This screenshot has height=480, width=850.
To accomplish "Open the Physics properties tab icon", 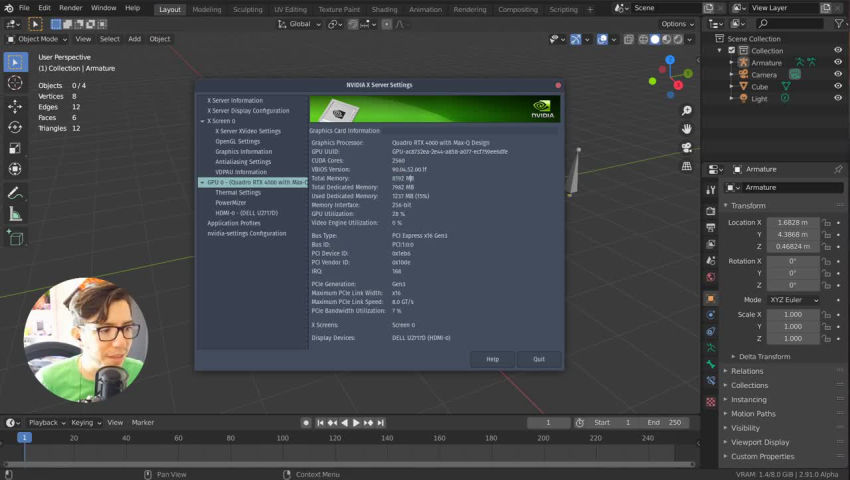I will click(711, 331).
